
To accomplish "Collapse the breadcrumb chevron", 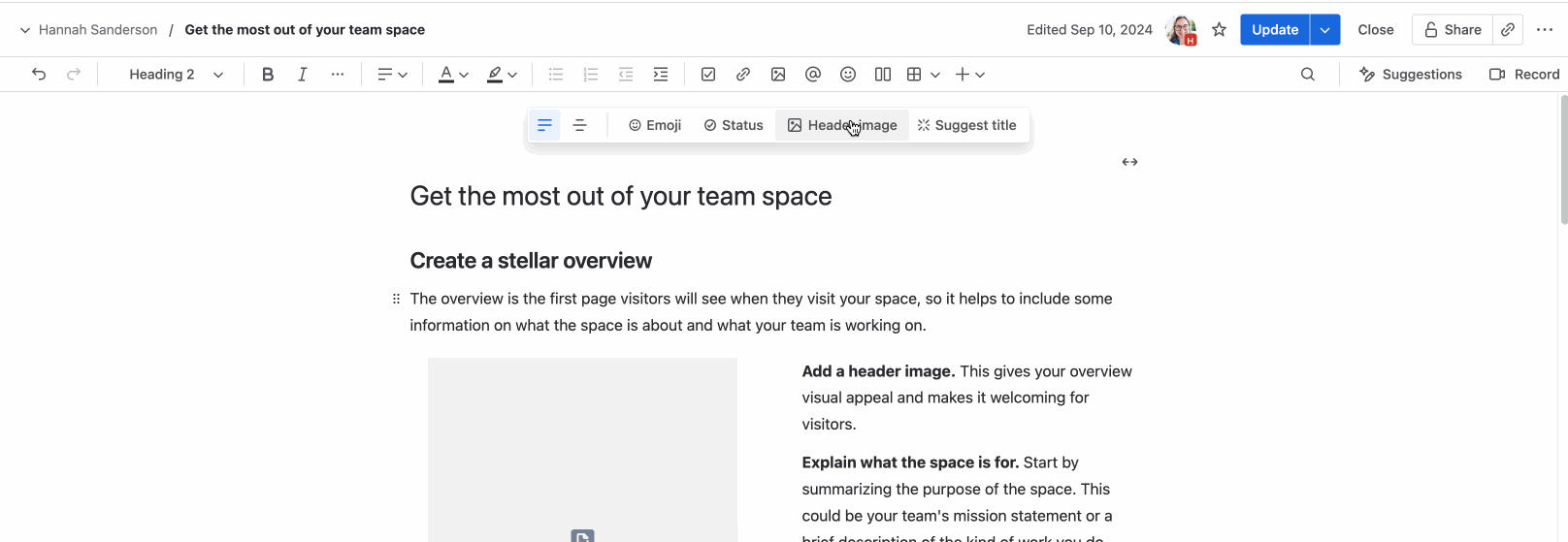I will tap(25, 30).
